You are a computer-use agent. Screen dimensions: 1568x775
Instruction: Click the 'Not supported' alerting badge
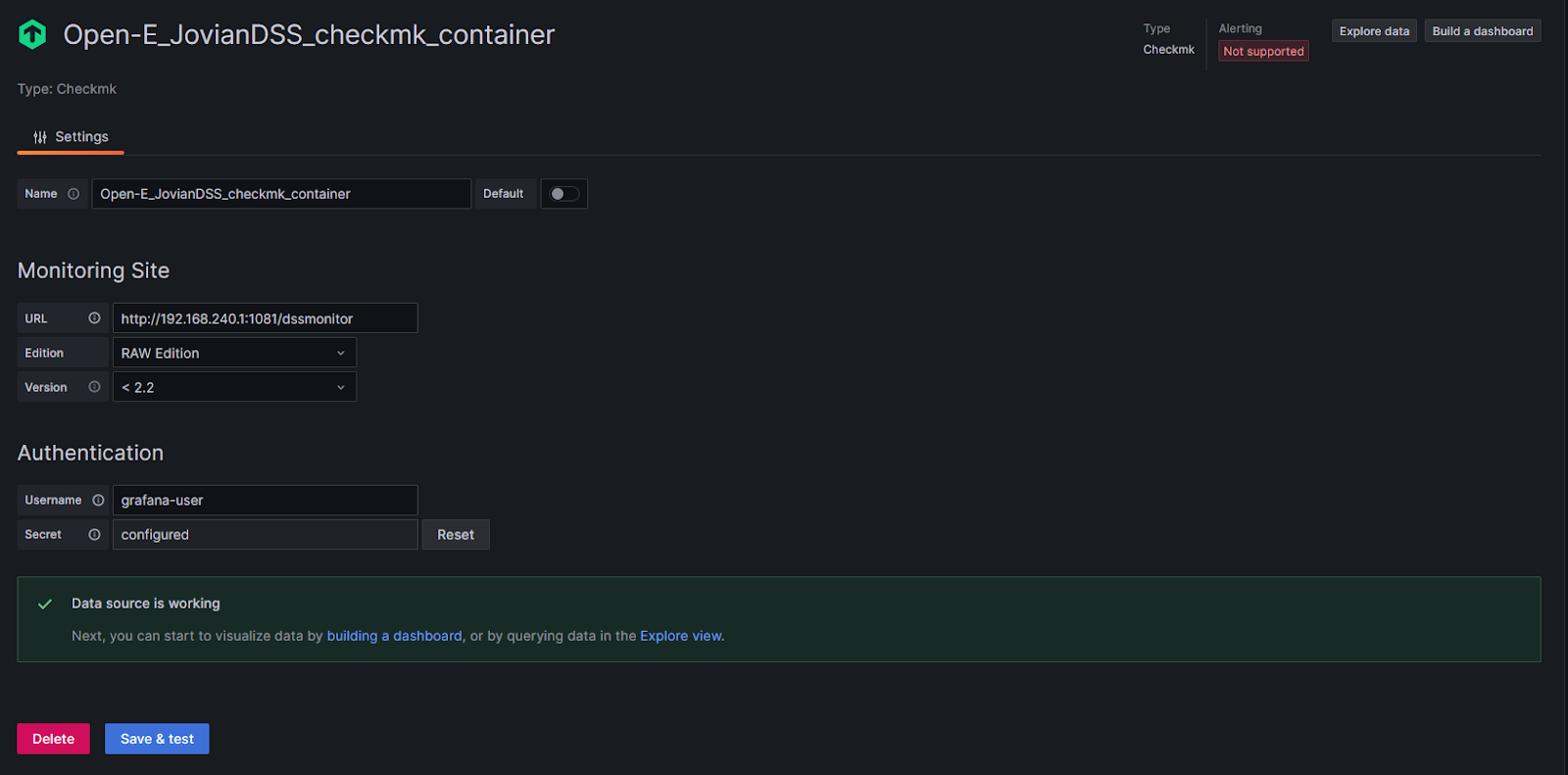[1263, 51]
